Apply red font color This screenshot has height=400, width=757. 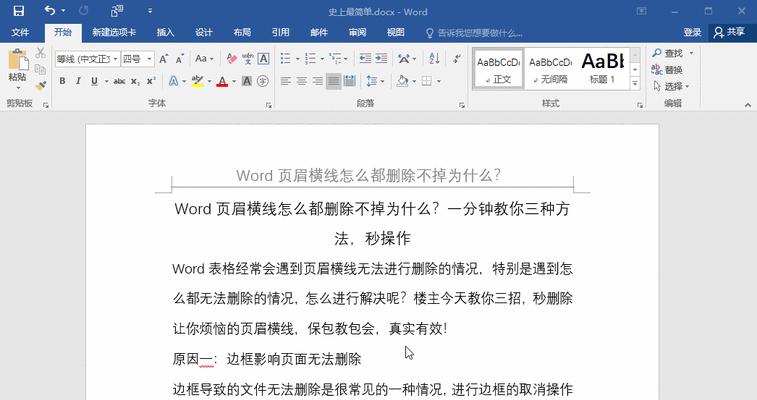(x=222, y=81)
